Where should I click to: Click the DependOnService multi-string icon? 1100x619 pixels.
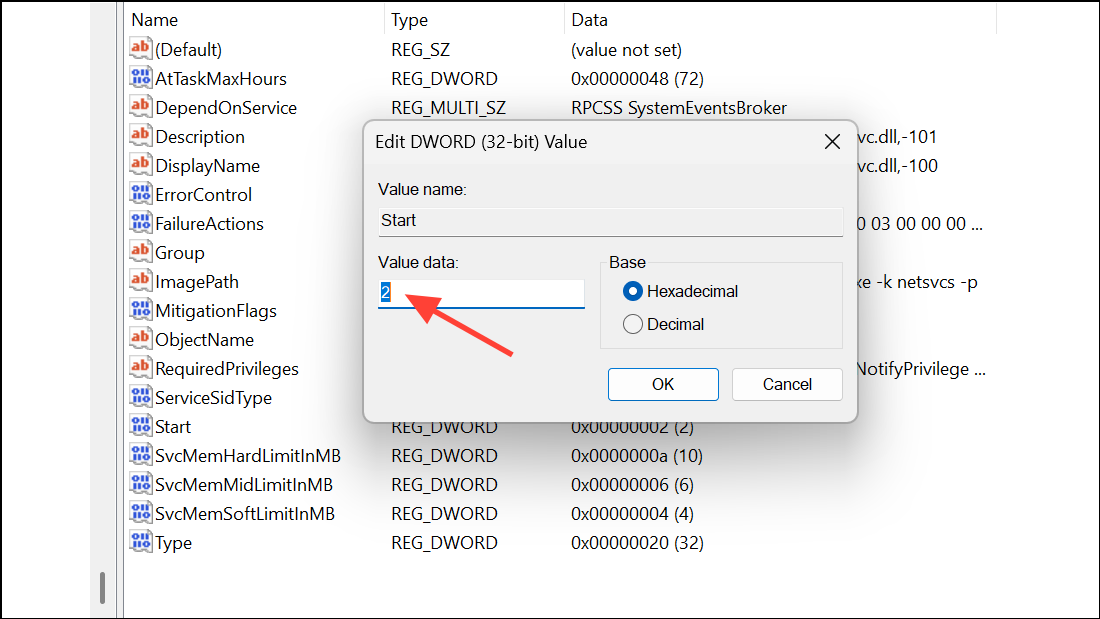[x=139, y=107]
